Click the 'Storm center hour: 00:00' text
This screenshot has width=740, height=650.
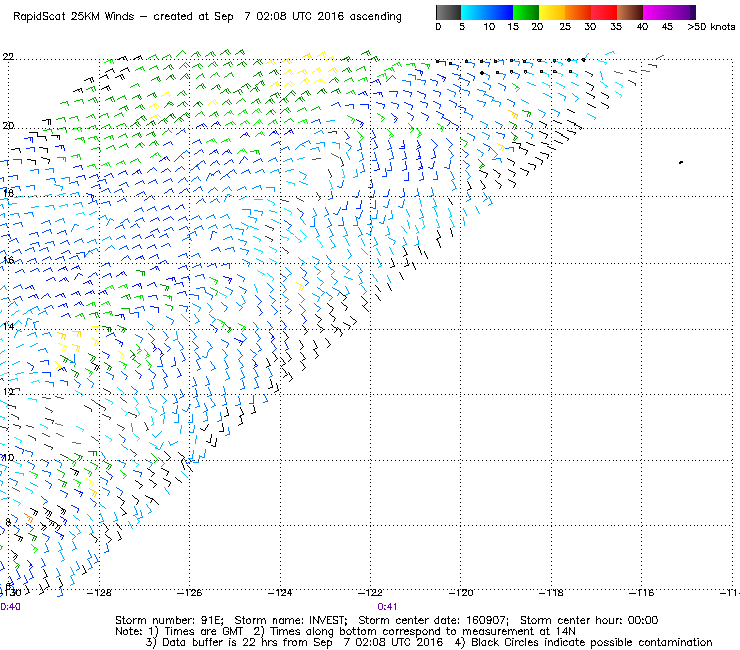click(589, 620)
